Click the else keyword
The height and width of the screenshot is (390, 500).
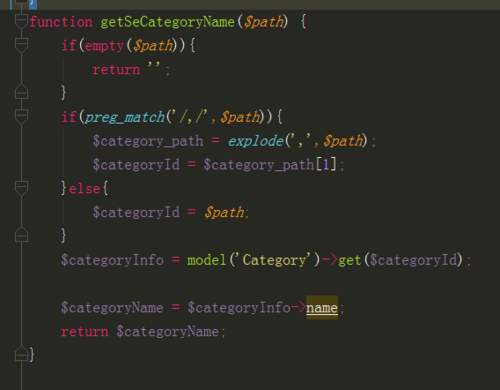(85, 189)
